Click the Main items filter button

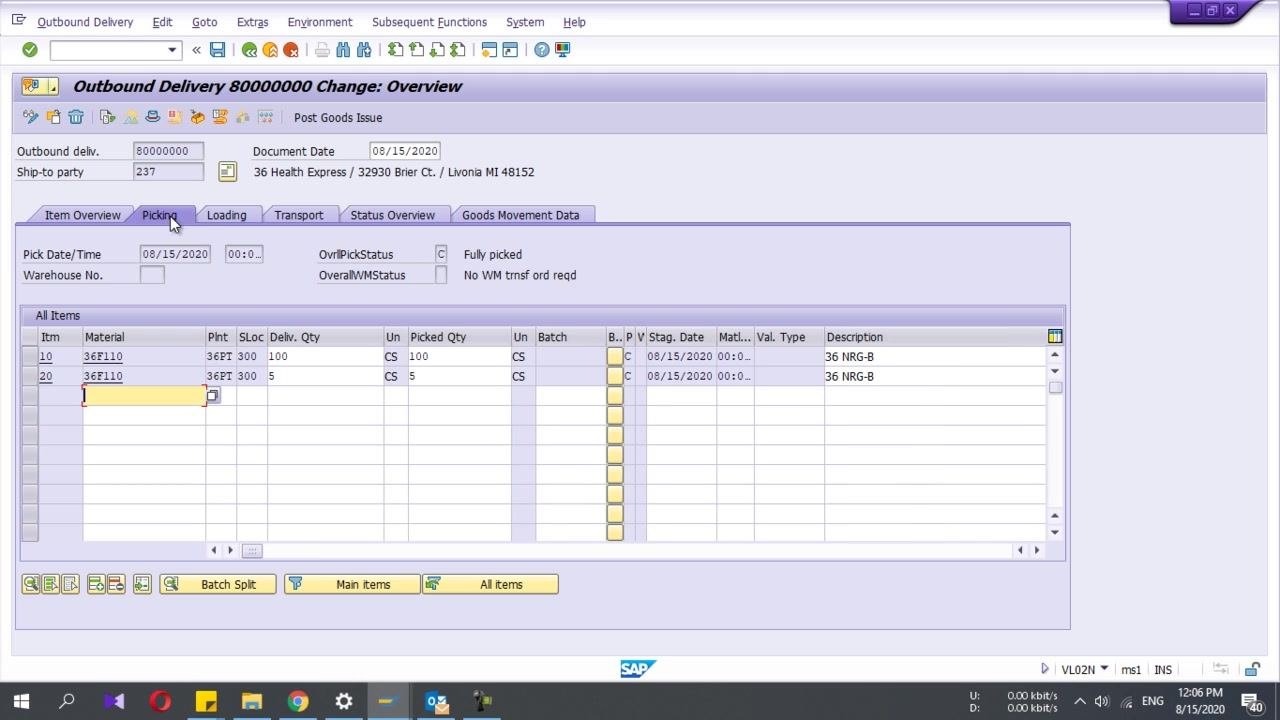(352, 584)
